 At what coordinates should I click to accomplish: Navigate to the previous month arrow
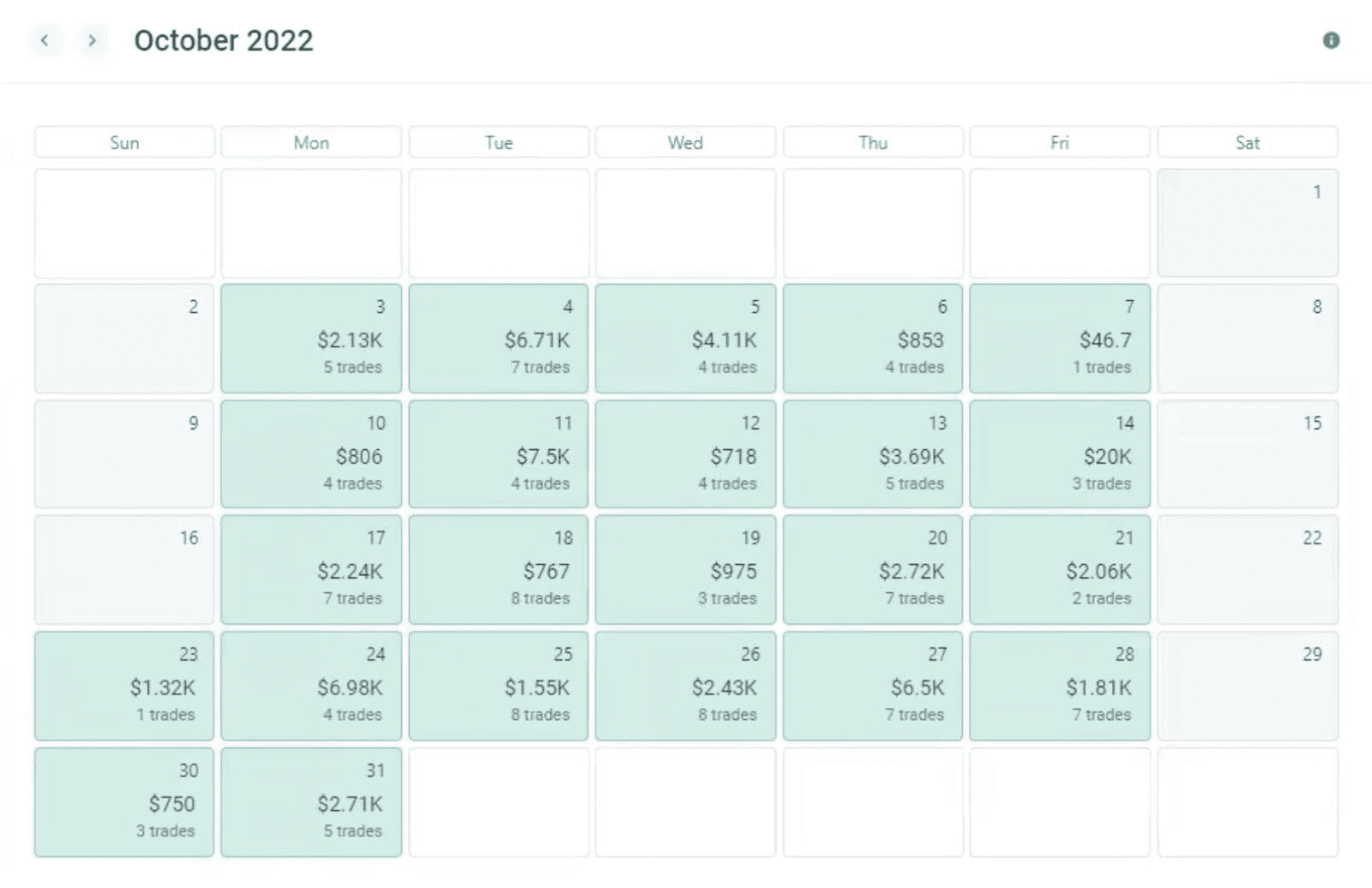coord(46,40)
